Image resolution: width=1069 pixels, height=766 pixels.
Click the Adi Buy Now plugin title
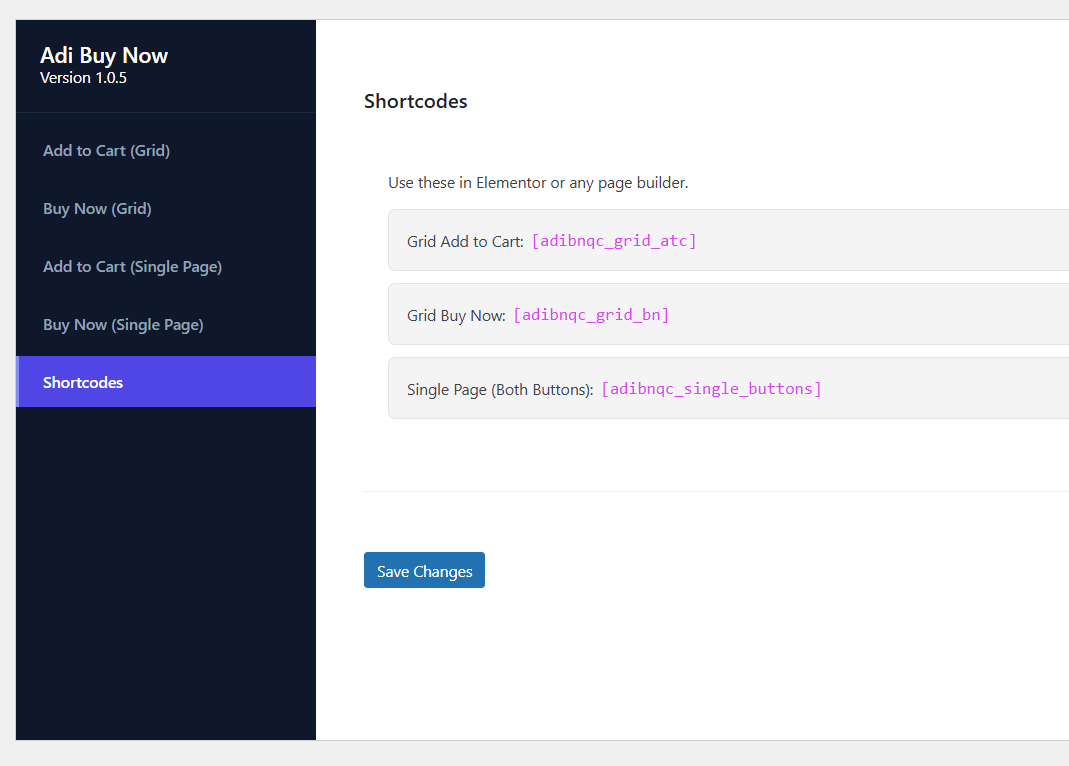pos(104,55)
